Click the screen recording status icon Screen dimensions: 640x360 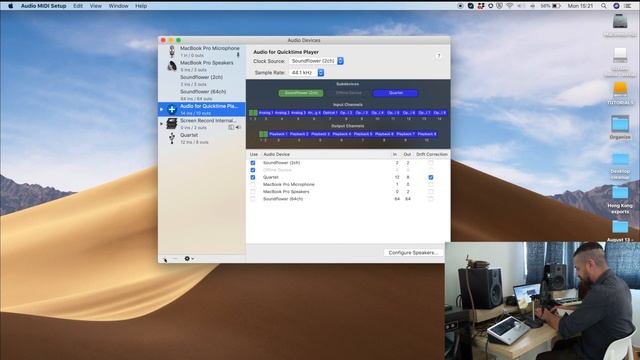pos(460,6)
